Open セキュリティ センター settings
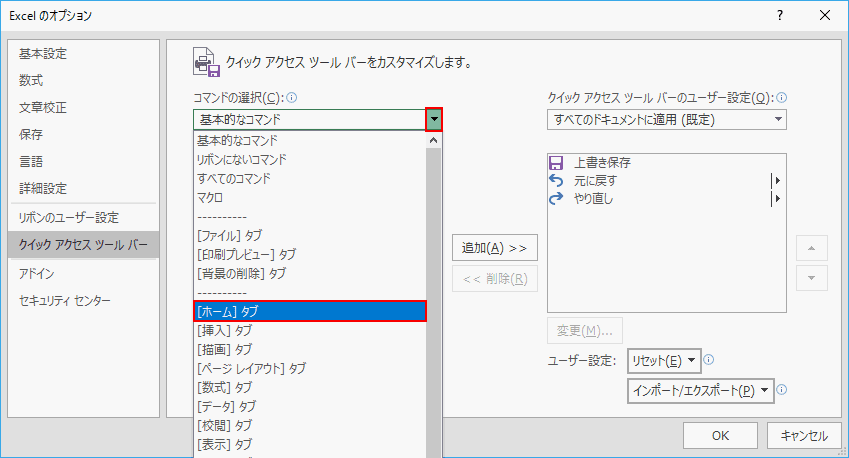Screen dimensions: 849x458 [x=83, y=301]
